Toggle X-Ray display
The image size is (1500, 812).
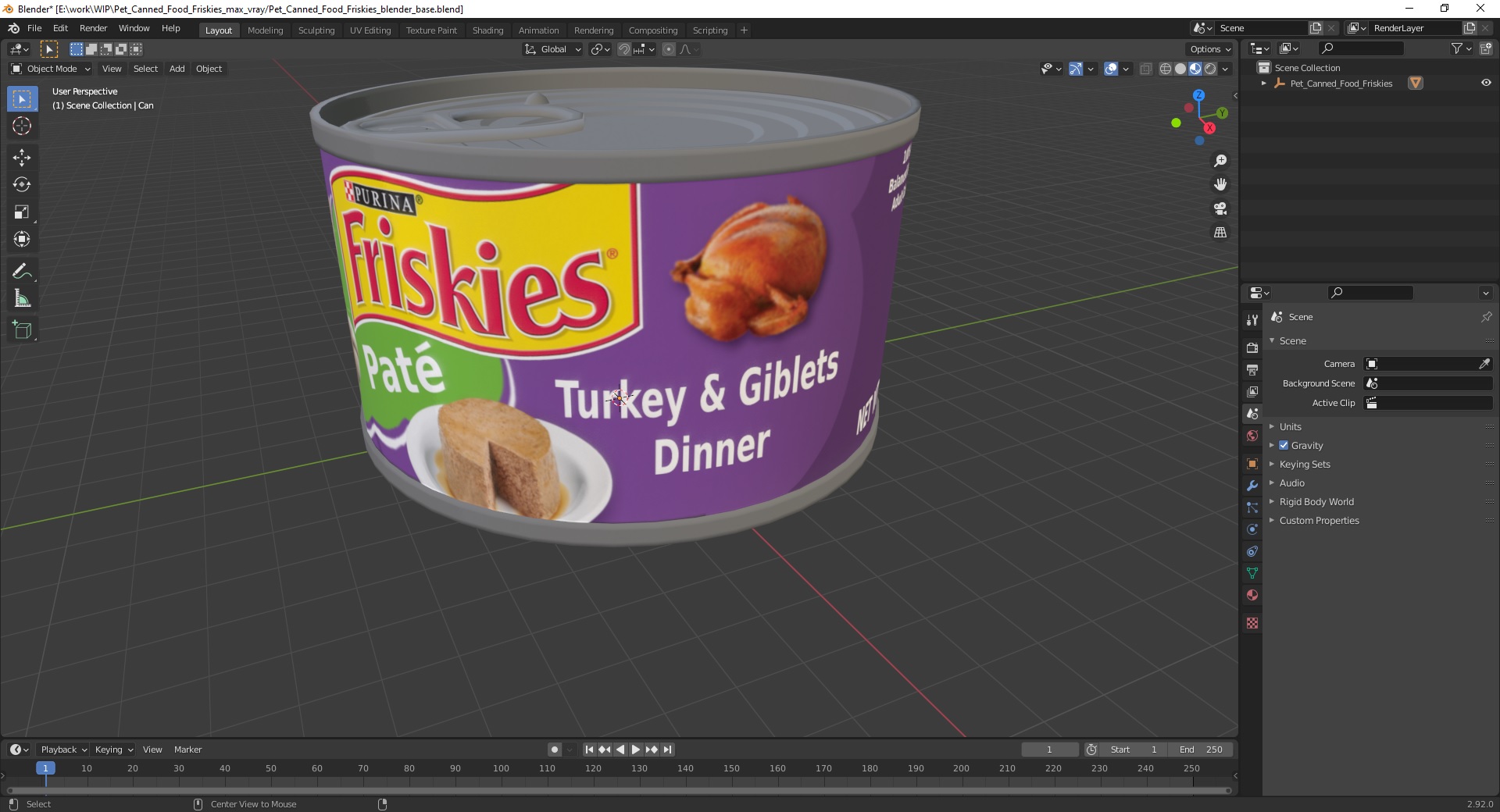click(1146, 69)
